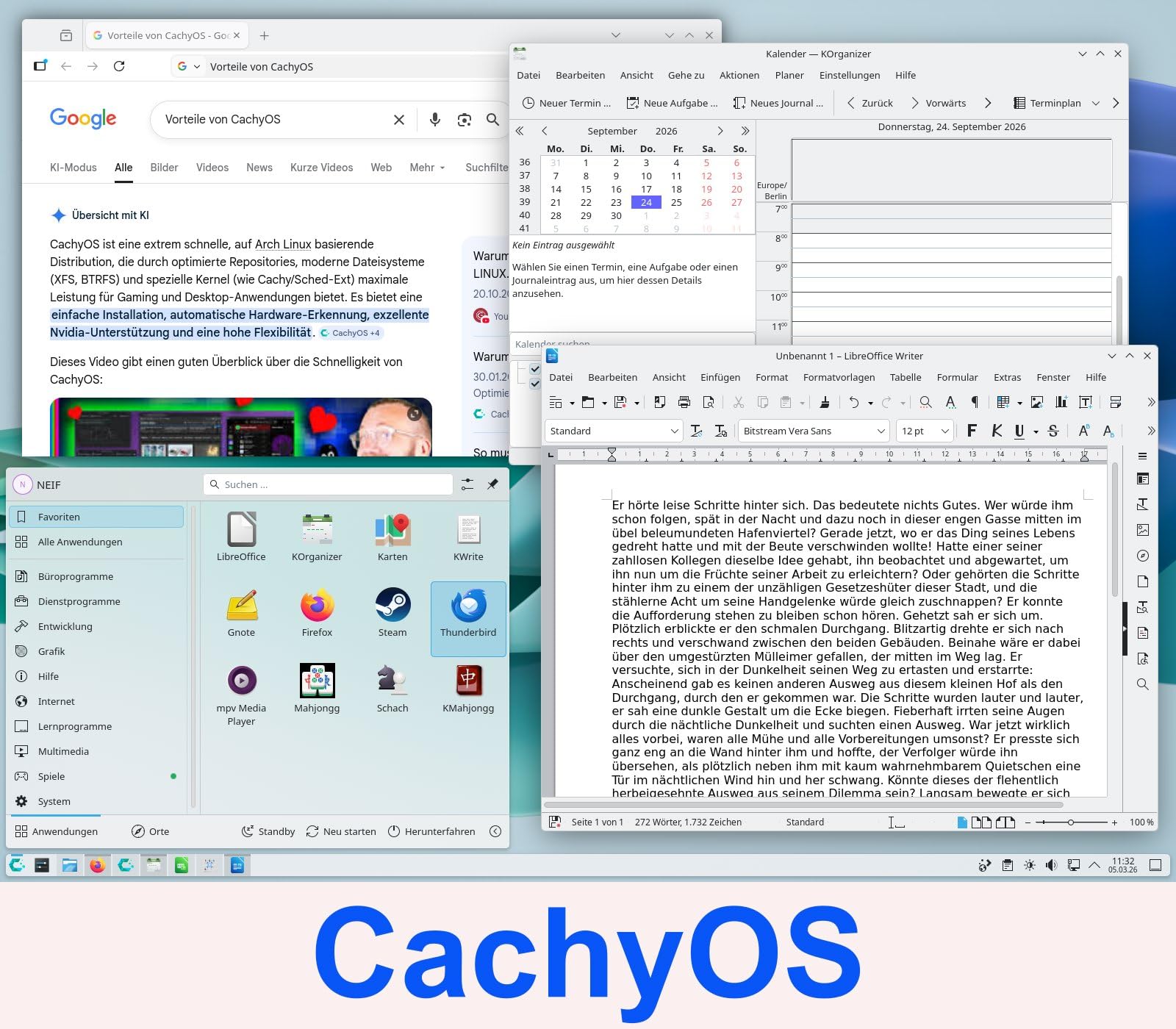Switch Writer to multiple-page view
This screenshot has width=1176, height=1029.
(981, 822)
